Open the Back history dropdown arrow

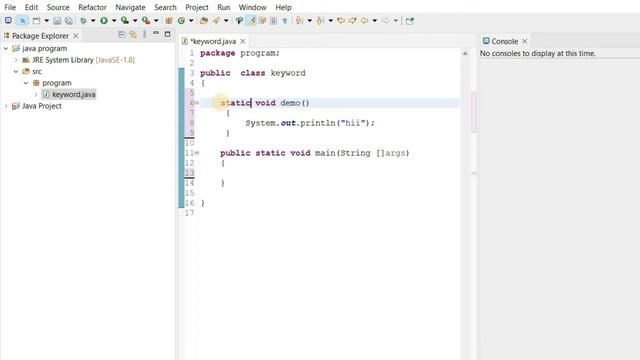(375, 20)
